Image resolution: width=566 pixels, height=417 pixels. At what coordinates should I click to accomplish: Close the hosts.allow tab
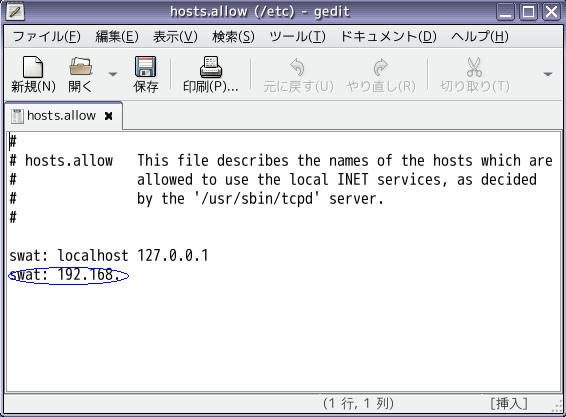pos(108,116)
